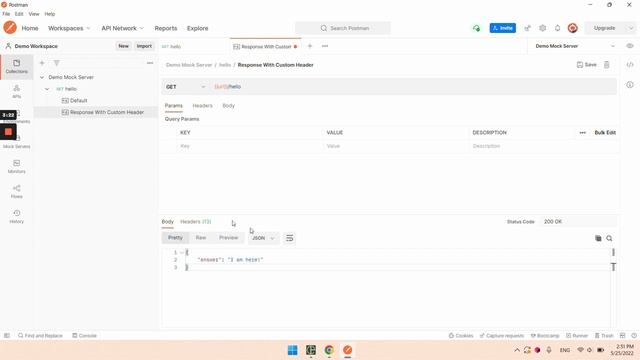Click the Bulk Edit link

click(605, 133)
